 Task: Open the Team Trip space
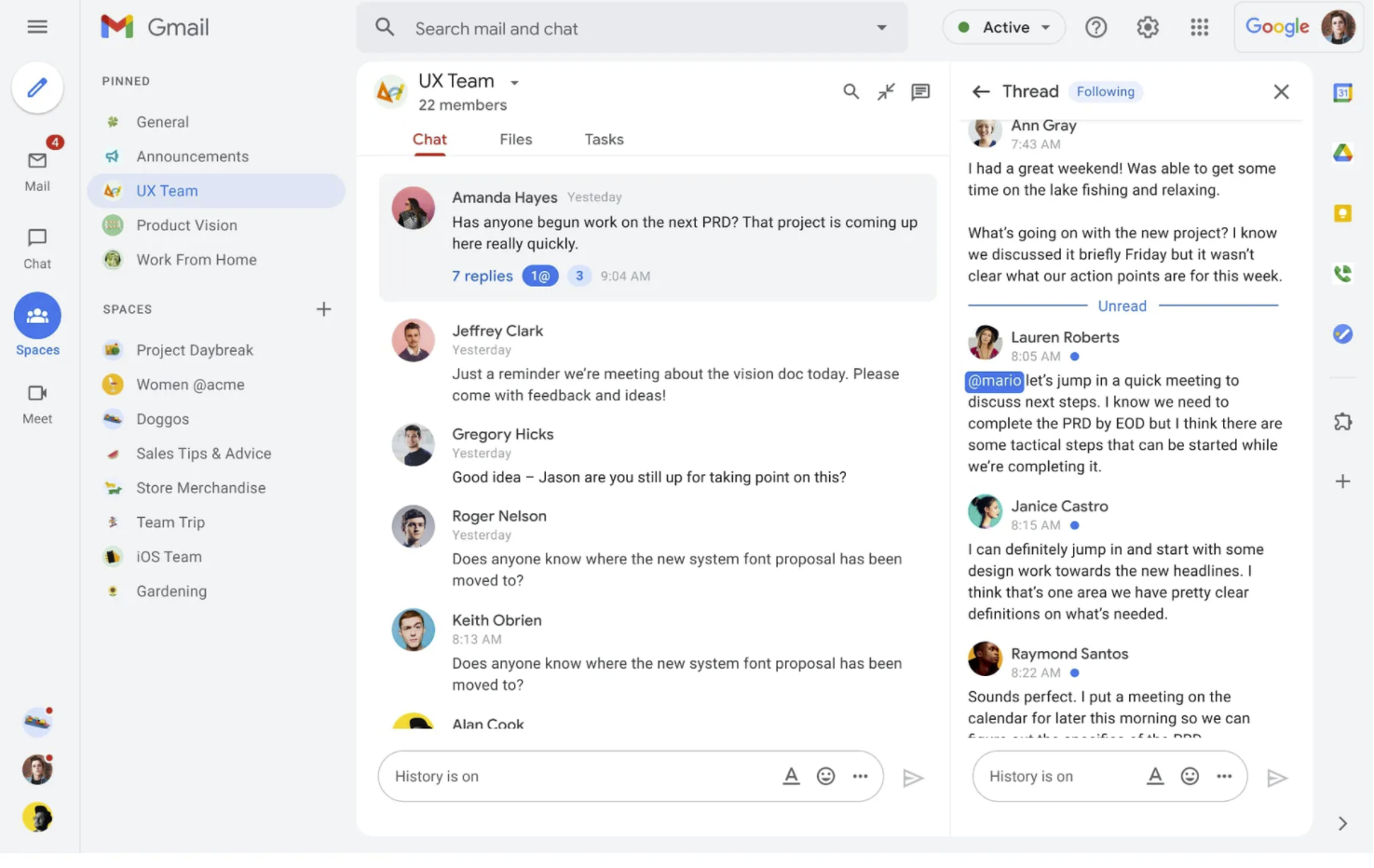216,522
